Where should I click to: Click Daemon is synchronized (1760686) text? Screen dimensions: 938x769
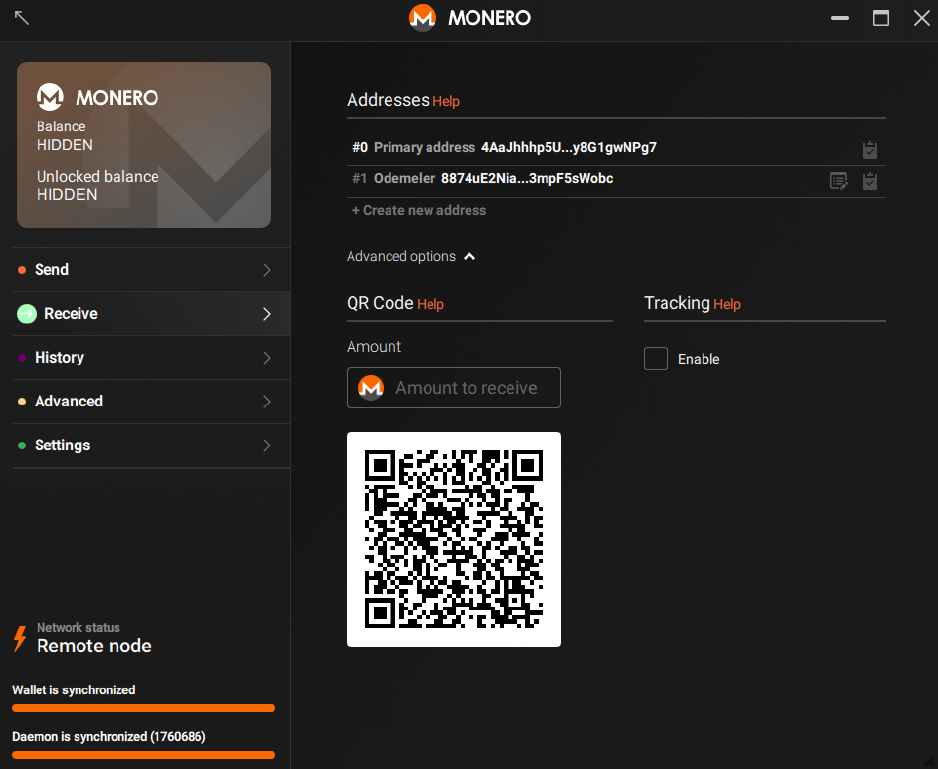click(109, 737)
